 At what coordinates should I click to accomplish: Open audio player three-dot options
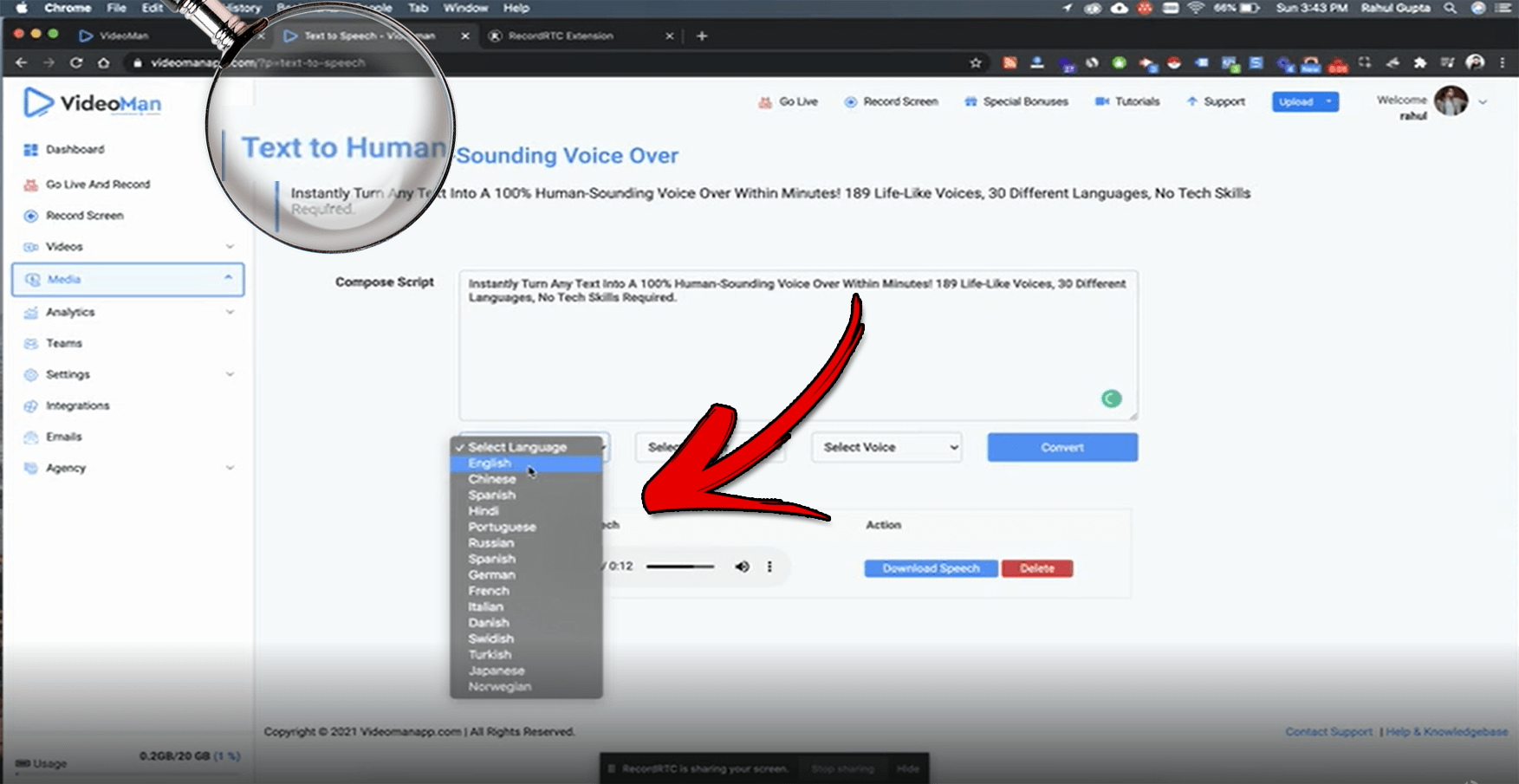coord(769,567)
